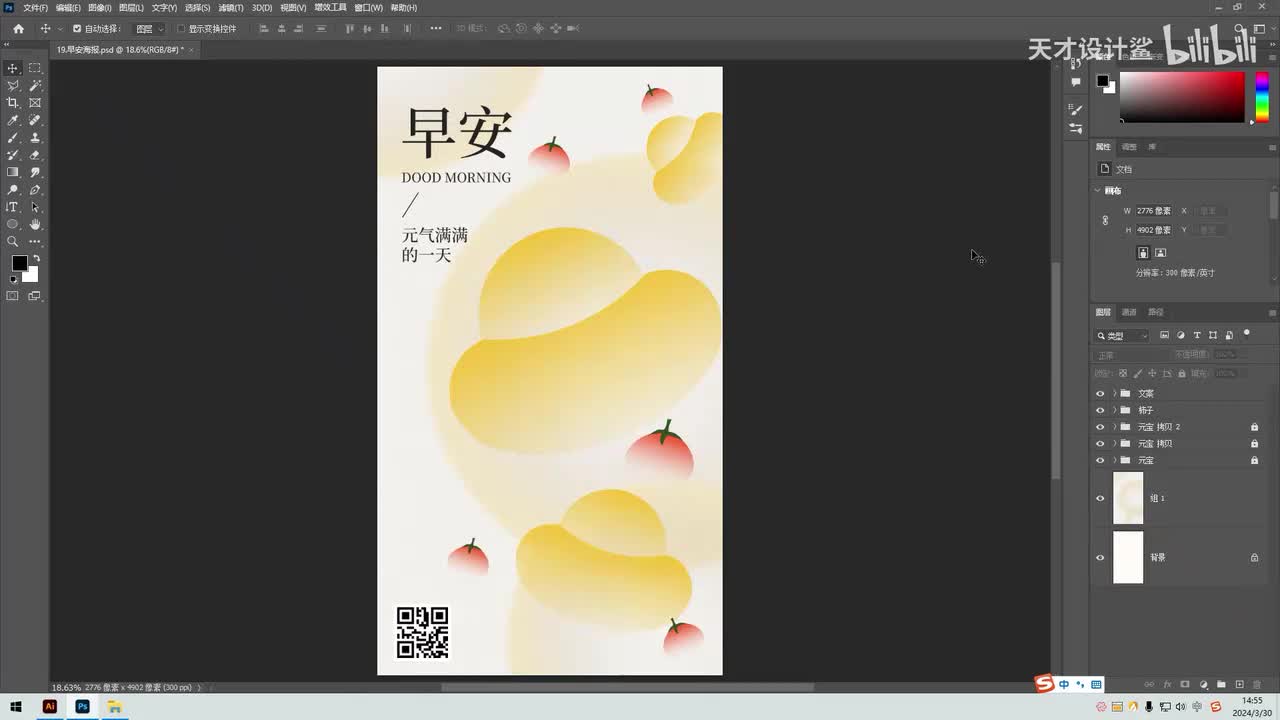Click the canvas height H field
This screenshot has width=1280, height=720.
[1154, 230]
